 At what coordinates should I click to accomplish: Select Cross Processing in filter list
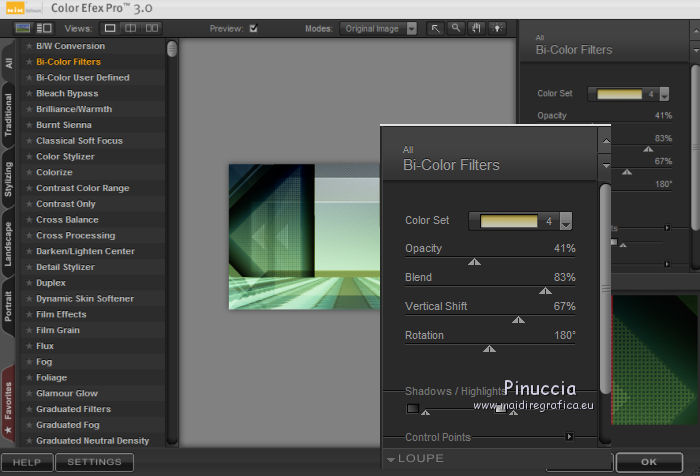75,235
